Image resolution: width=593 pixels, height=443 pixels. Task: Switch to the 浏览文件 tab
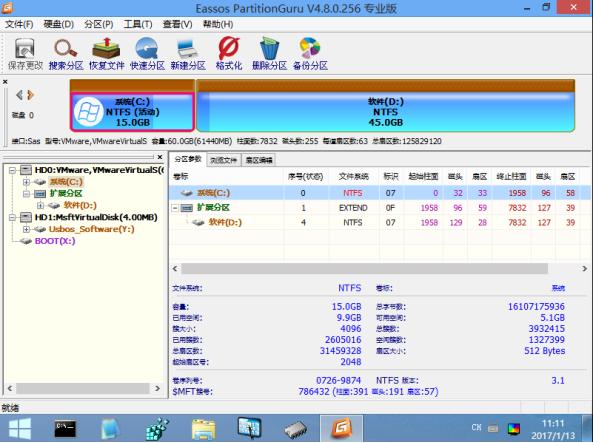pos(224,160)
